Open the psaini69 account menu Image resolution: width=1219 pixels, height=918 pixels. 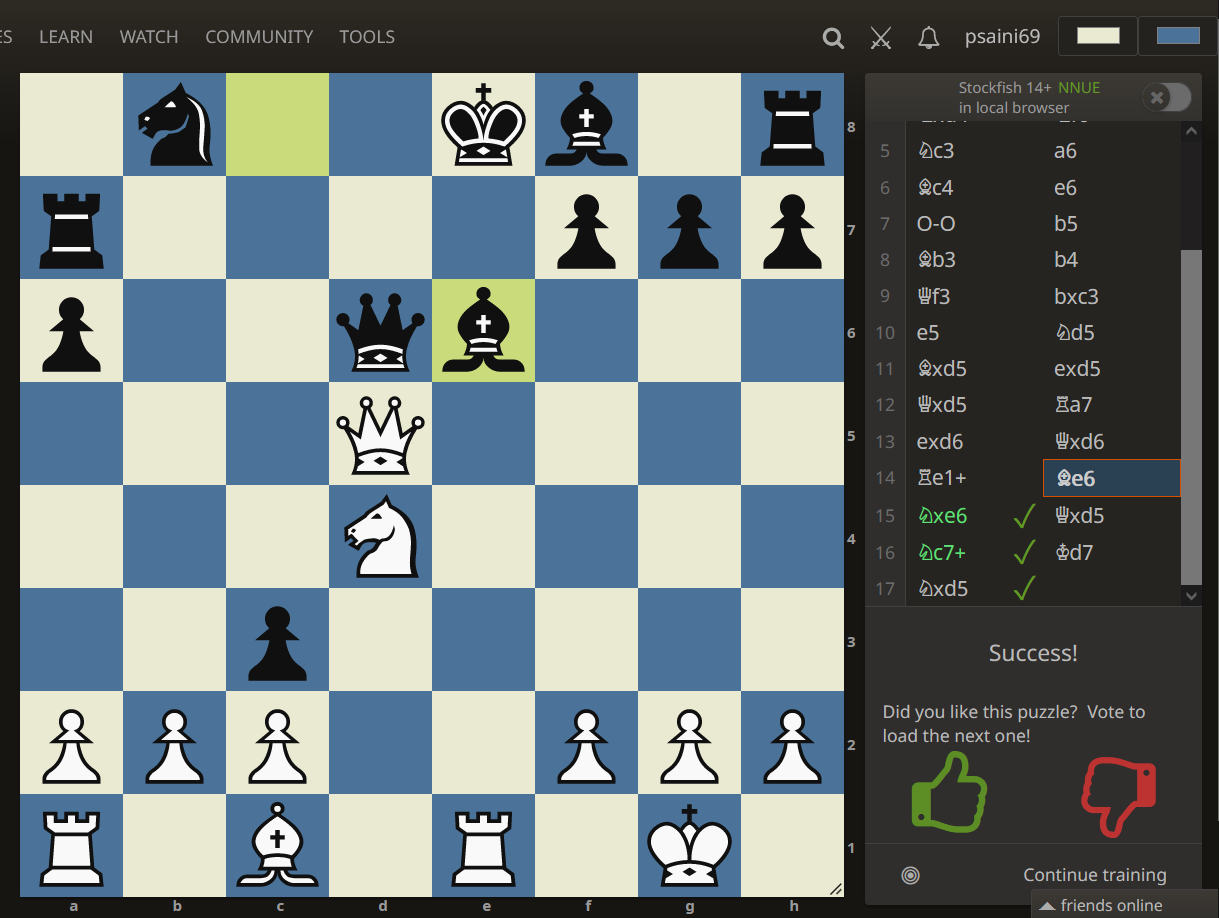click(1002, 37)
